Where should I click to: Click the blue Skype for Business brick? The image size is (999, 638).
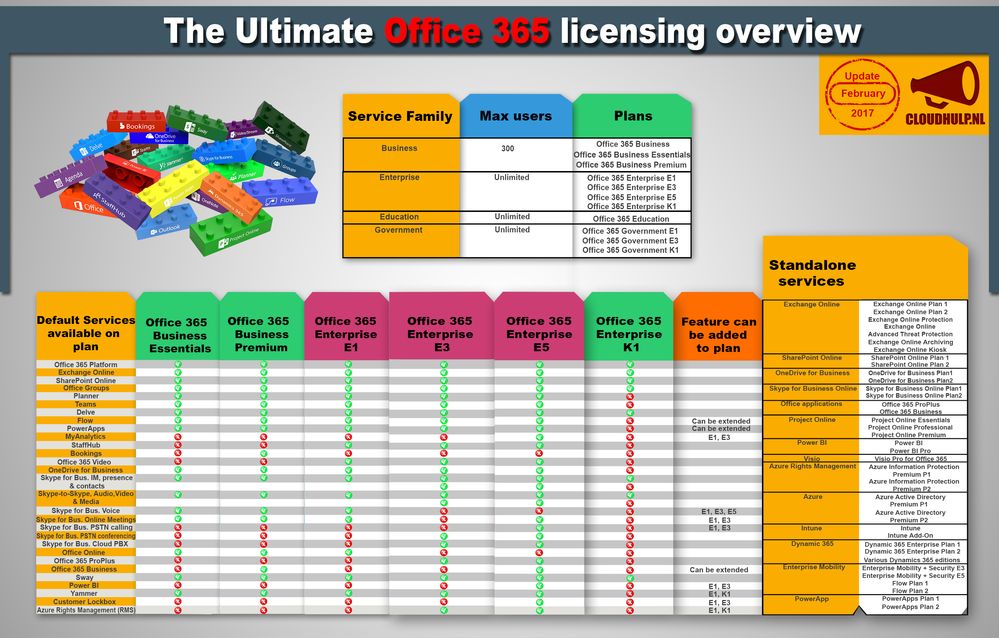coord(224,153)
